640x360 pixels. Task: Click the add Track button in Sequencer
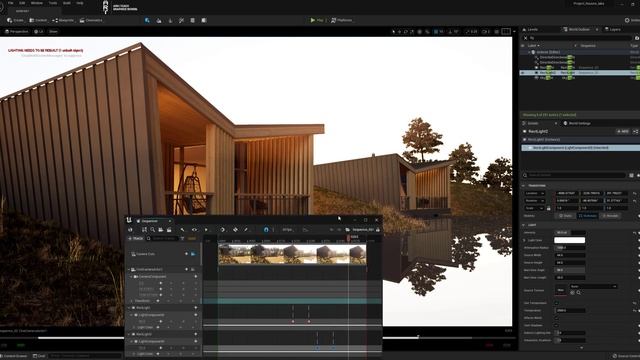tap(136, 238)
